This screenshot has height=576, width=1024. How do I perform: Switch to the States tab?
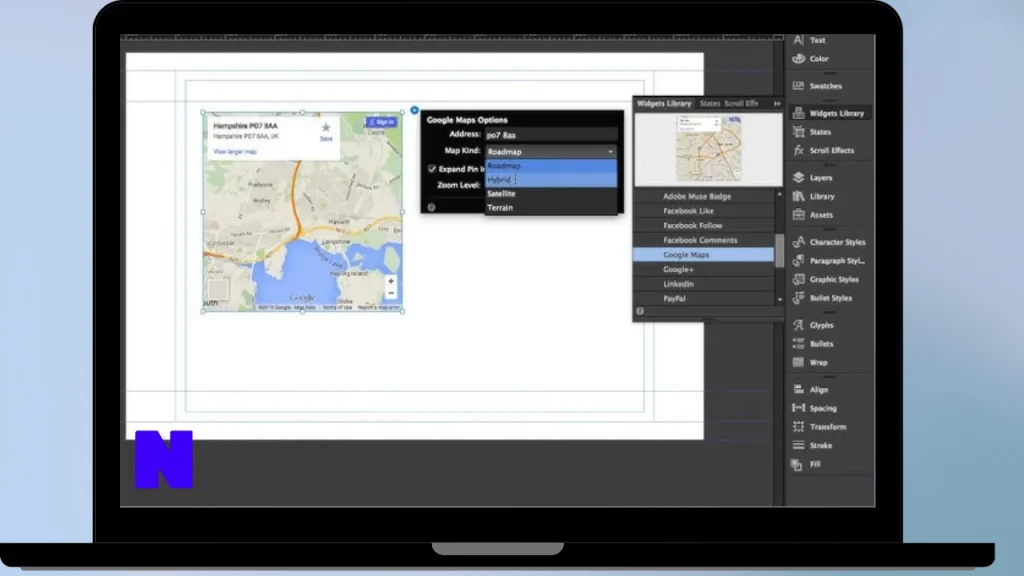(x=709, y=103)
